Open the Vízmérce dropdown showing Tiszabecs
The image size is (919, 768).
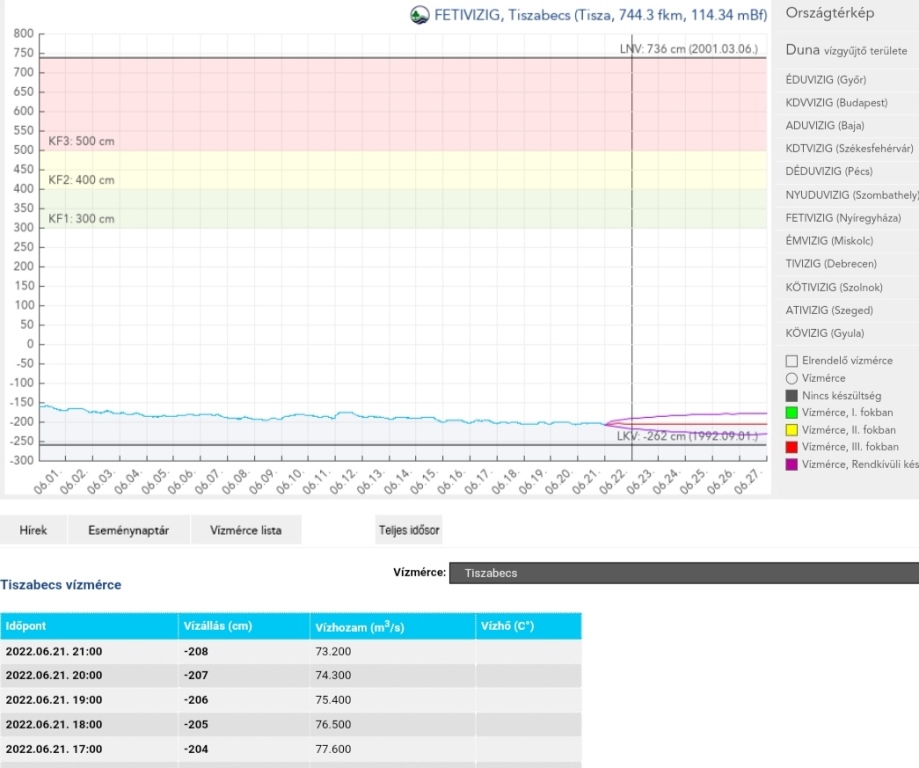click(684, 573)
